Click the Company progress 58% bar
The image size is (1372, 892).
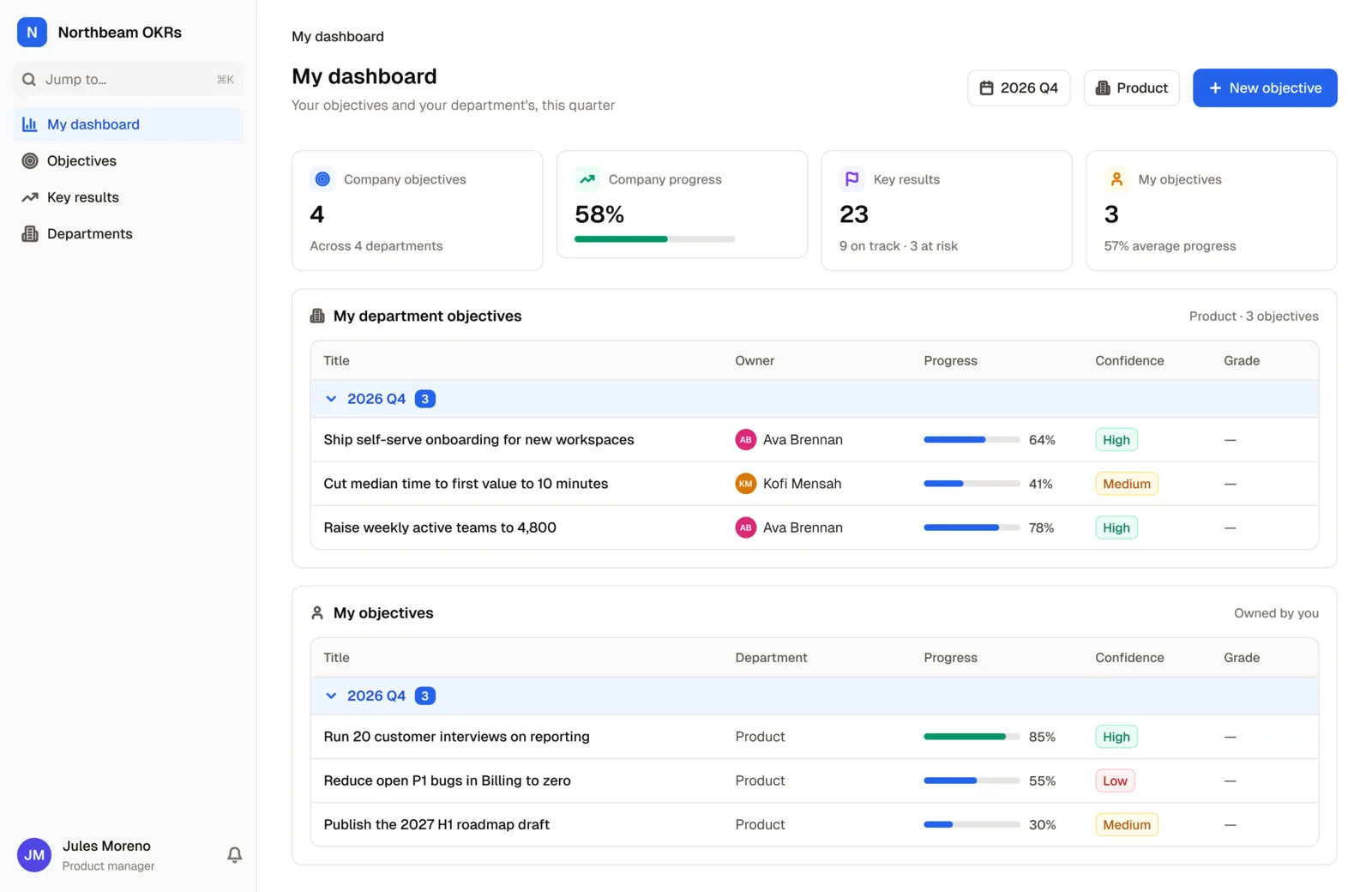[x=654, y=239]
